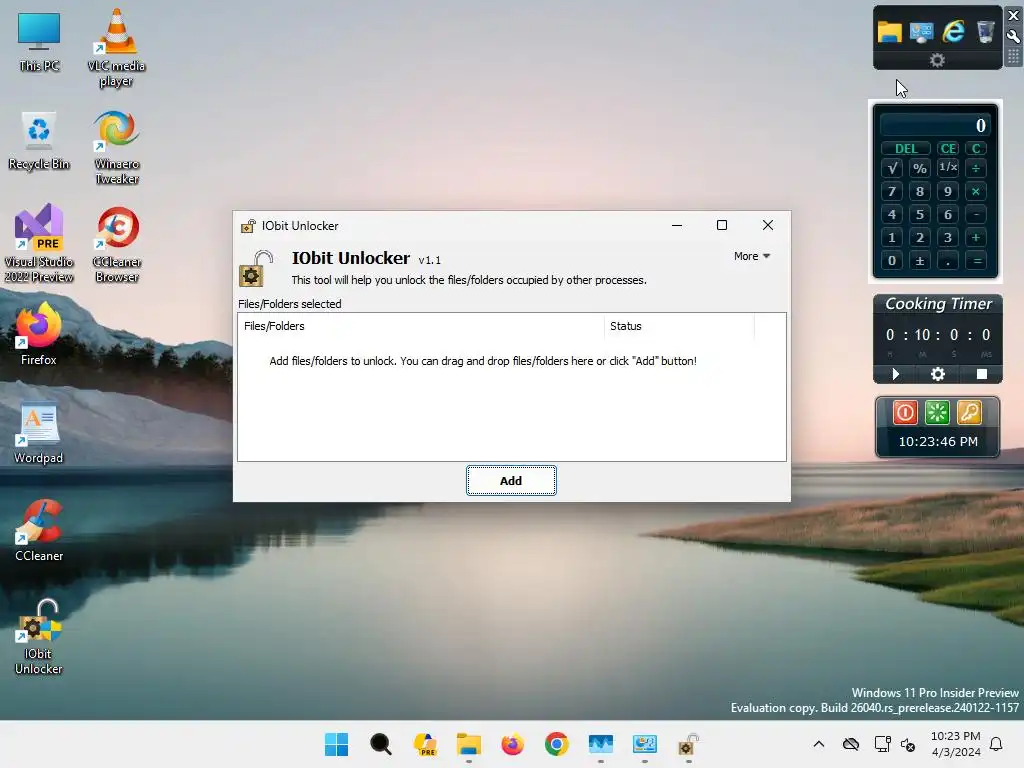
Task: Click the wrench options icon on launcher gadget
Action: coord(1014,37)
